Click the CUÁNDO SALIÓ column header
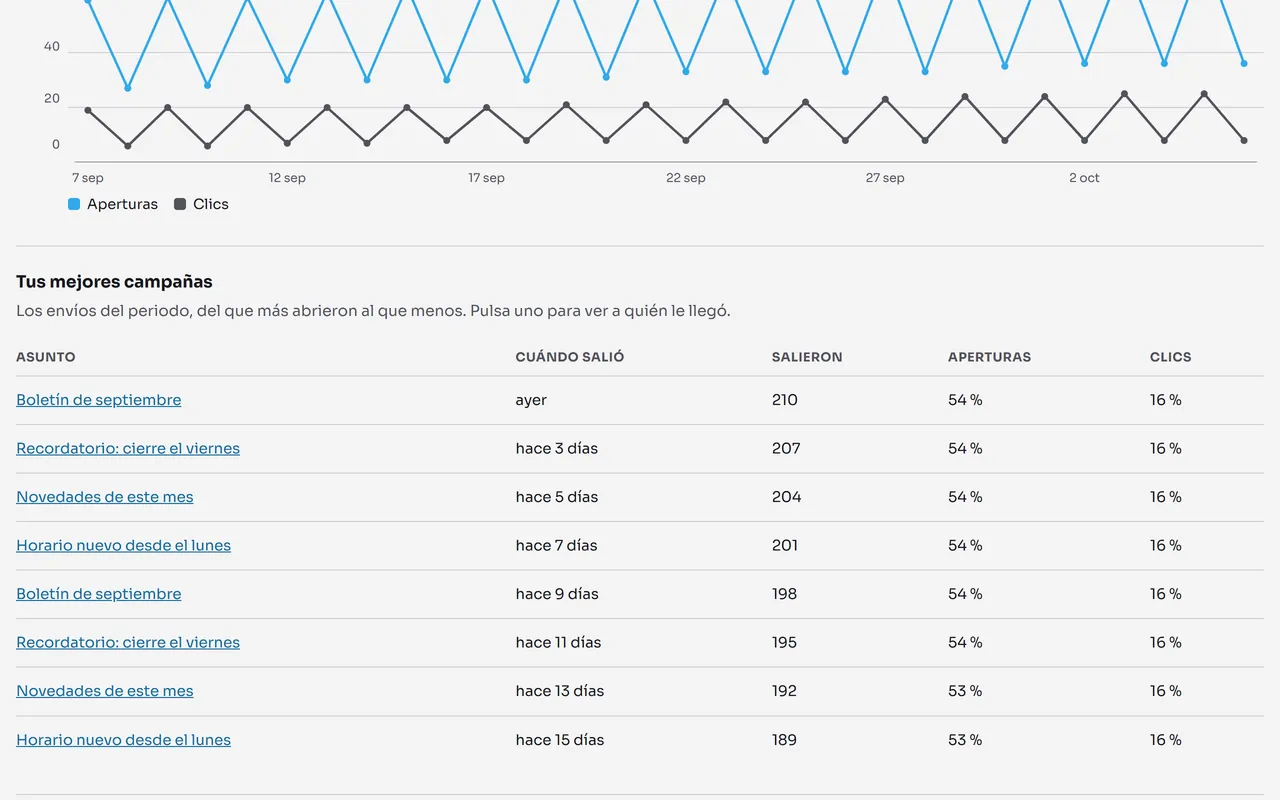 [570, 357]
